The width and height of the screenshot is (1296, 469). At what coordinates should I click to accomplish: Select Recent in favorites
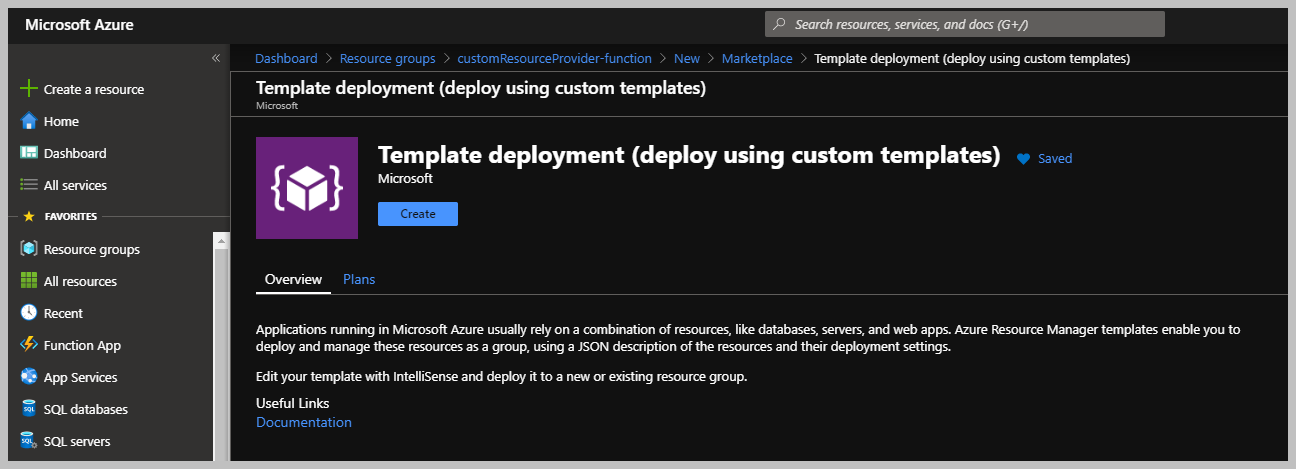click(x=63, y=313)
